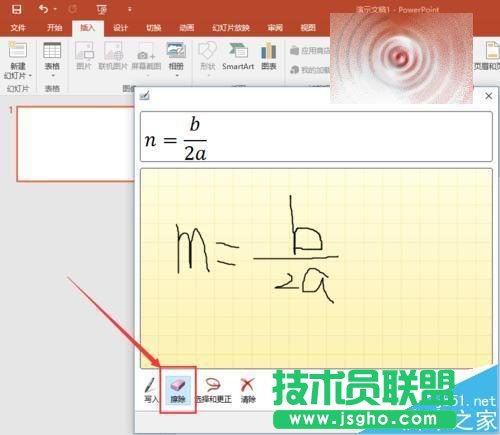500x435 pixels.
Task: Expand the 表格 dropdown arrow
Action: point(52,76)
